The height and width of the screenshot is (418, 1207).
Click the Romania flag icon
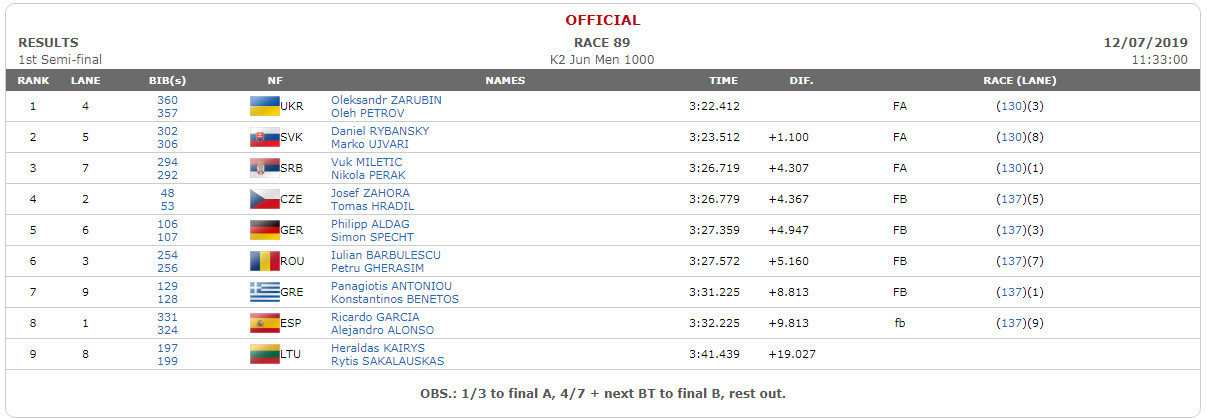coord(264,262)
